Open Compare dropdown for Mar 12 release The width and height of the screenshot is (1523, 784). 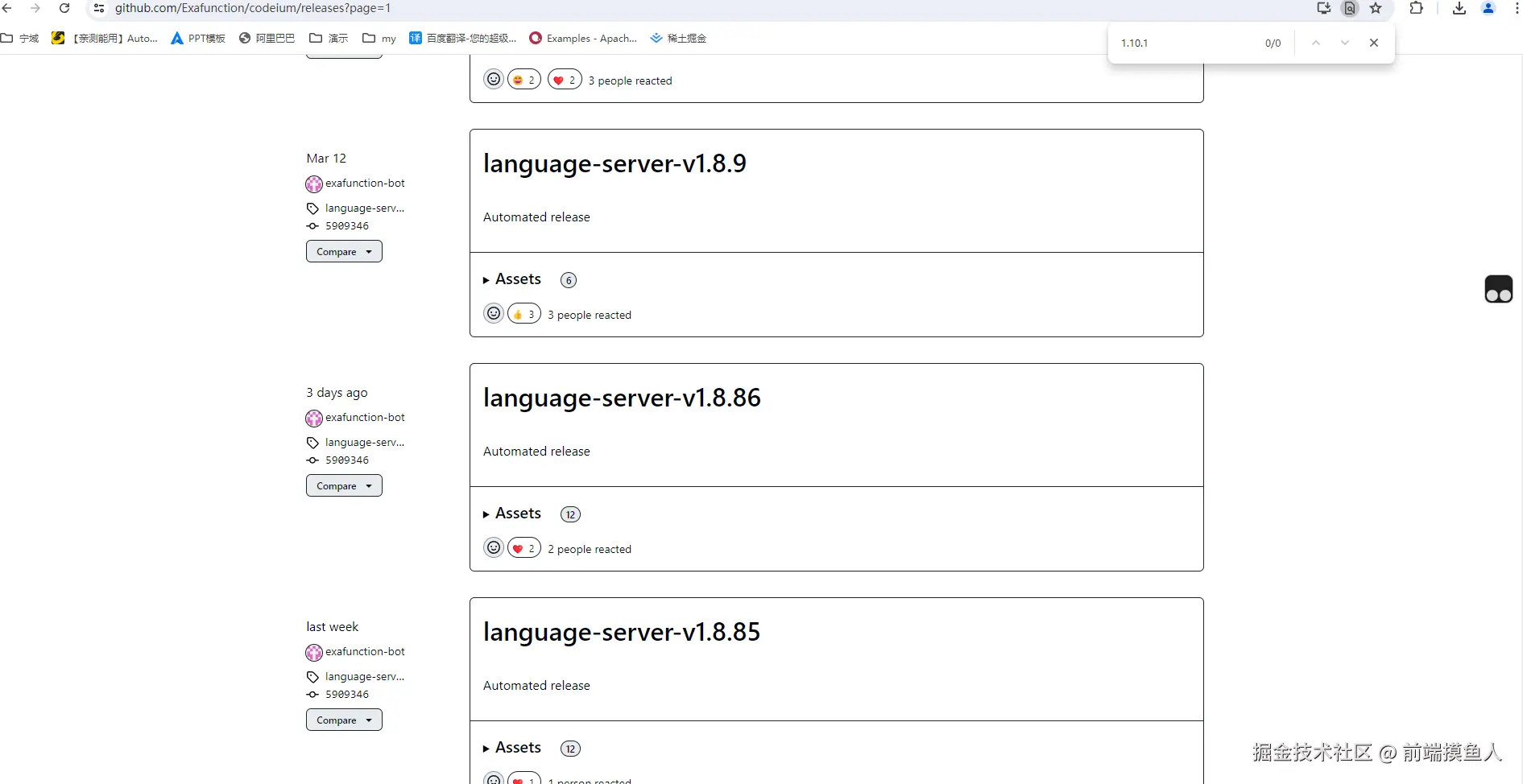(x=344, y=251)
